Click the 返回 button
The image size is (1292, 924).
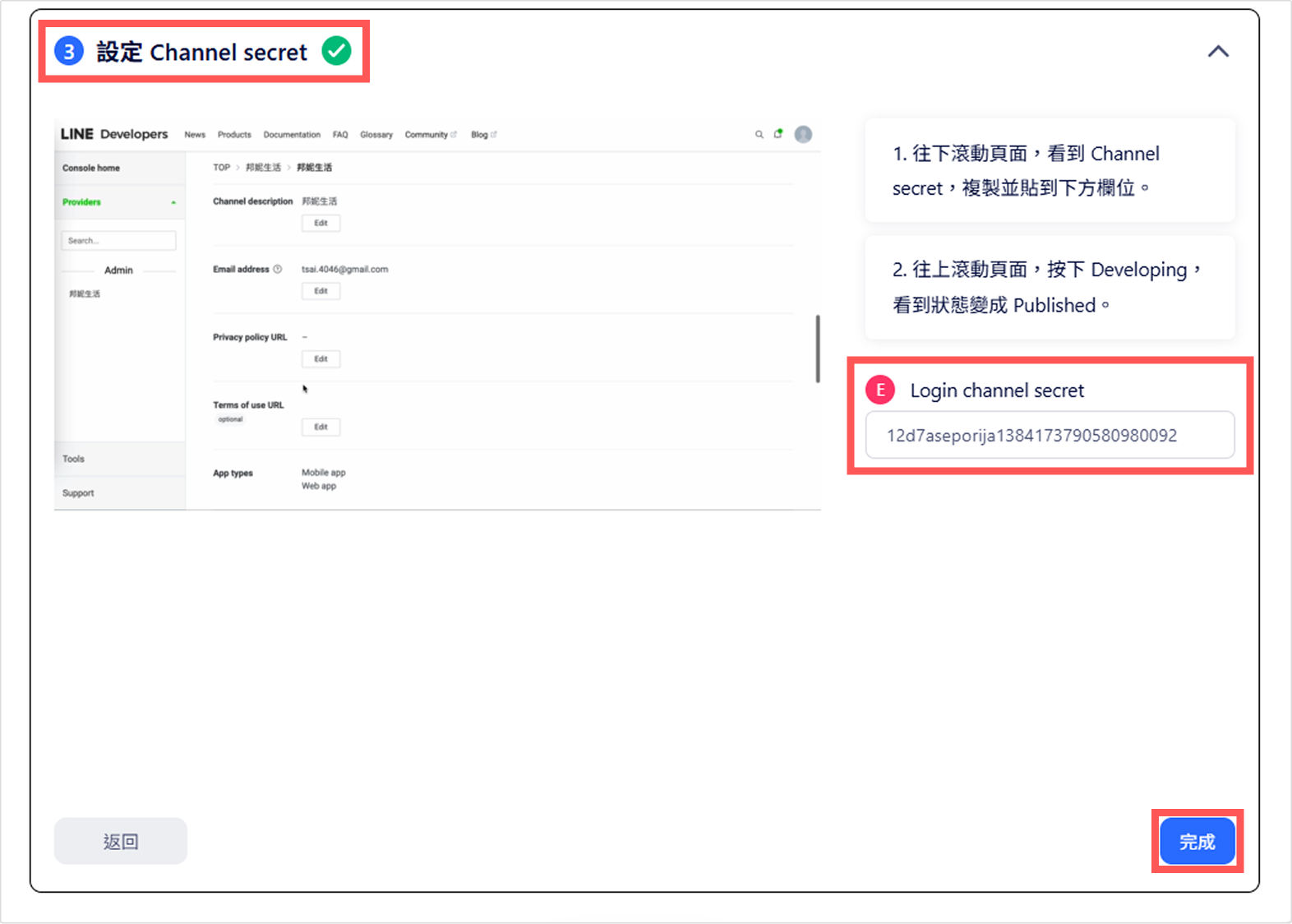pos(121,841)
